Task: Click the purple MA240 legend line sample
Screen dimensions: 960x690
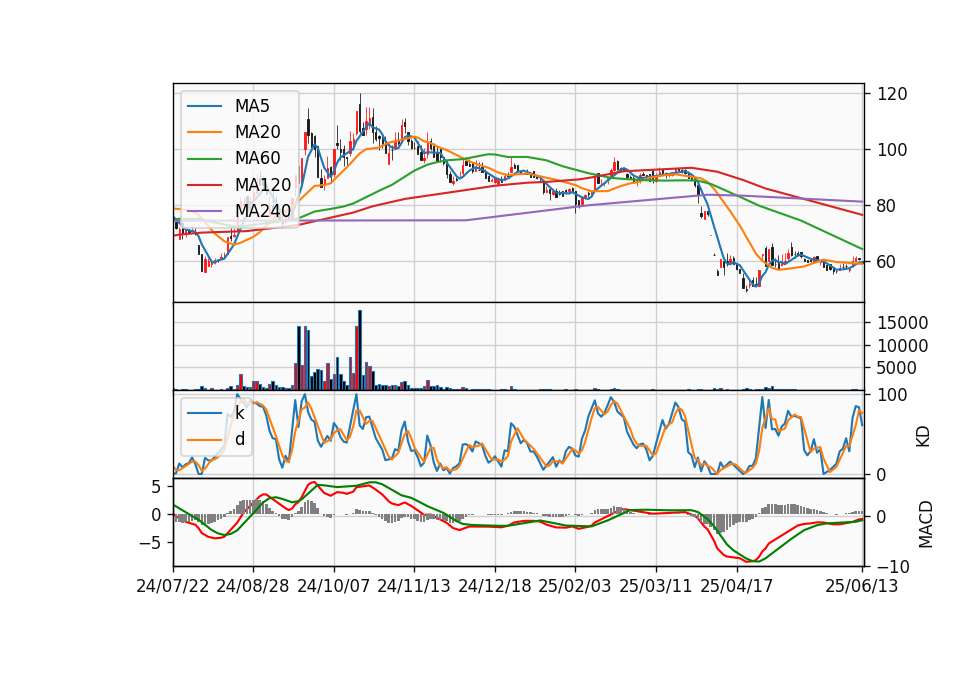Action: tap(204, 211)
